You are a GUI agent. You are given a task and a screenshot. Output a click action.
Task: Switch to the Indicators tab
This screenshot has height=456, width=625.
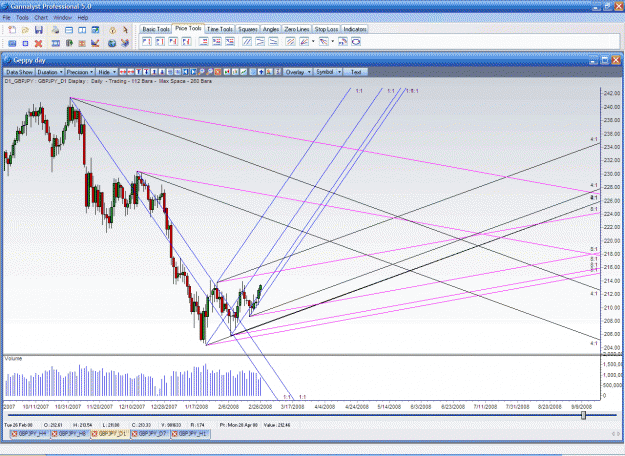pos(355,29)
